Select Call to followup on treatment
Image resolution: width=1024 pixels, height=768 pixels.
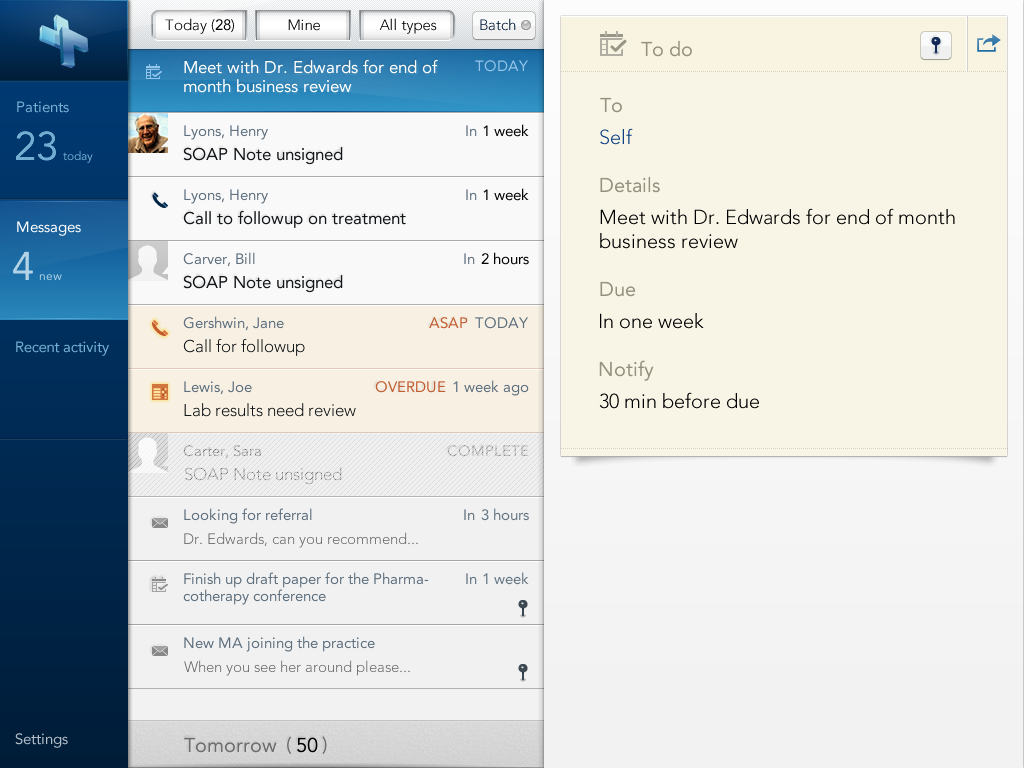point(336,208)
